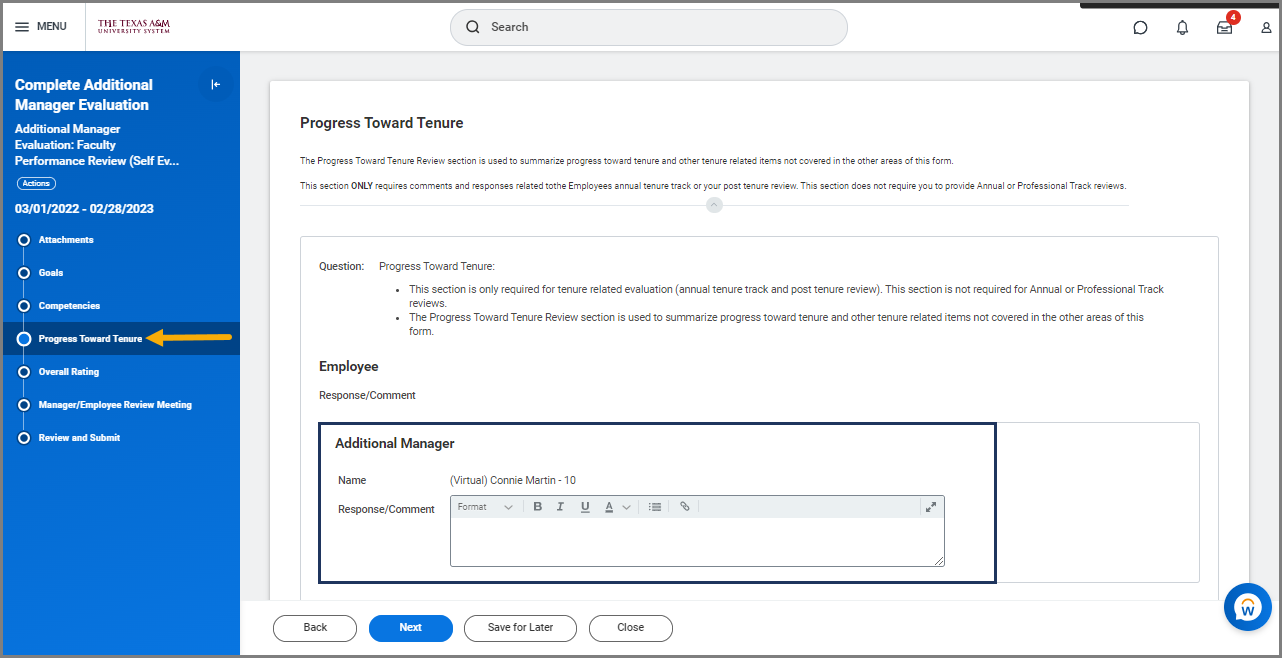Click the Next button
Viewport: 1282px width, 658px height.
[410, 628]
